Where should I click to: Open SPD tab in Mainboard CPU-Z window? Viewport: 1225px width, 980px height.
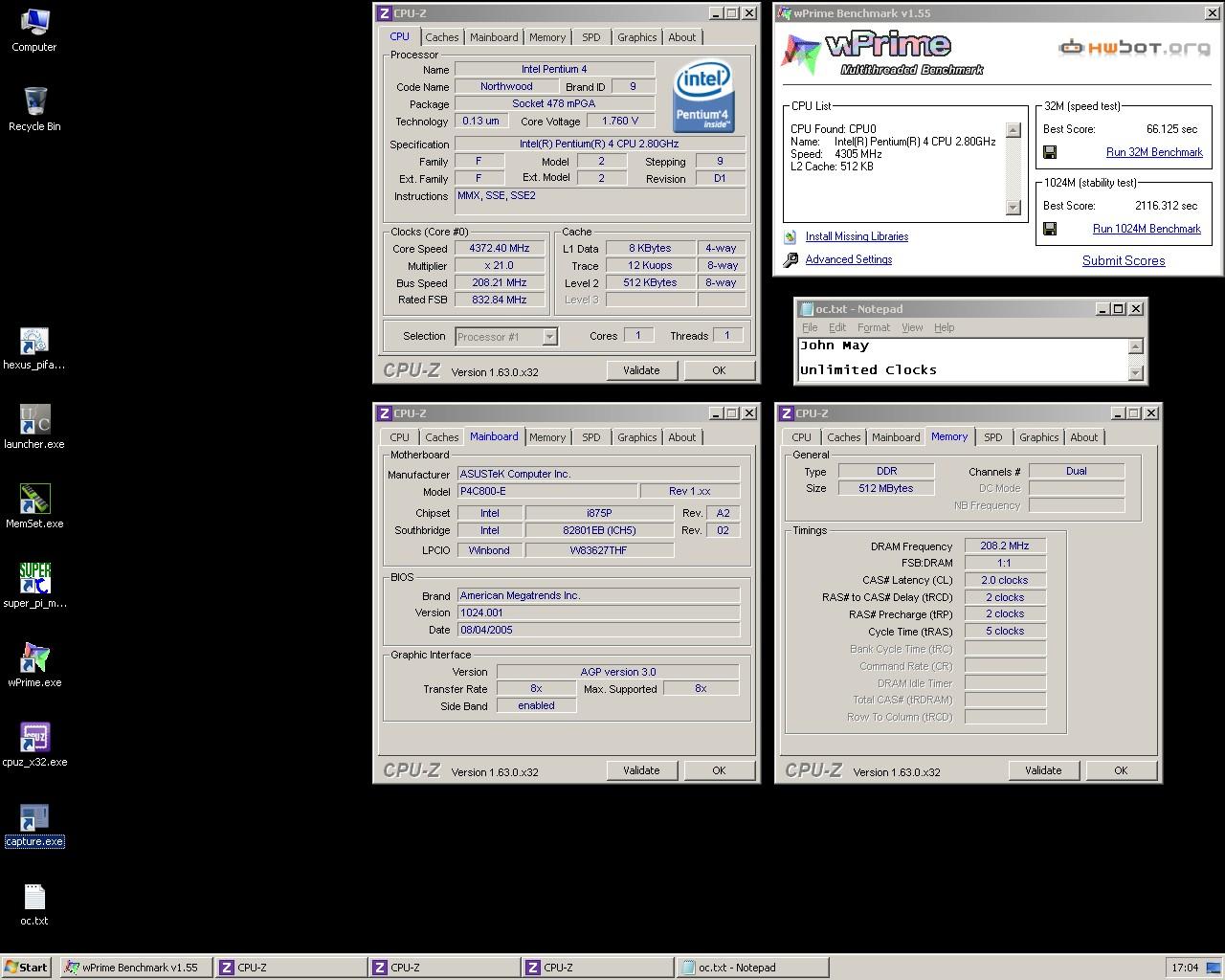(591, 437)
